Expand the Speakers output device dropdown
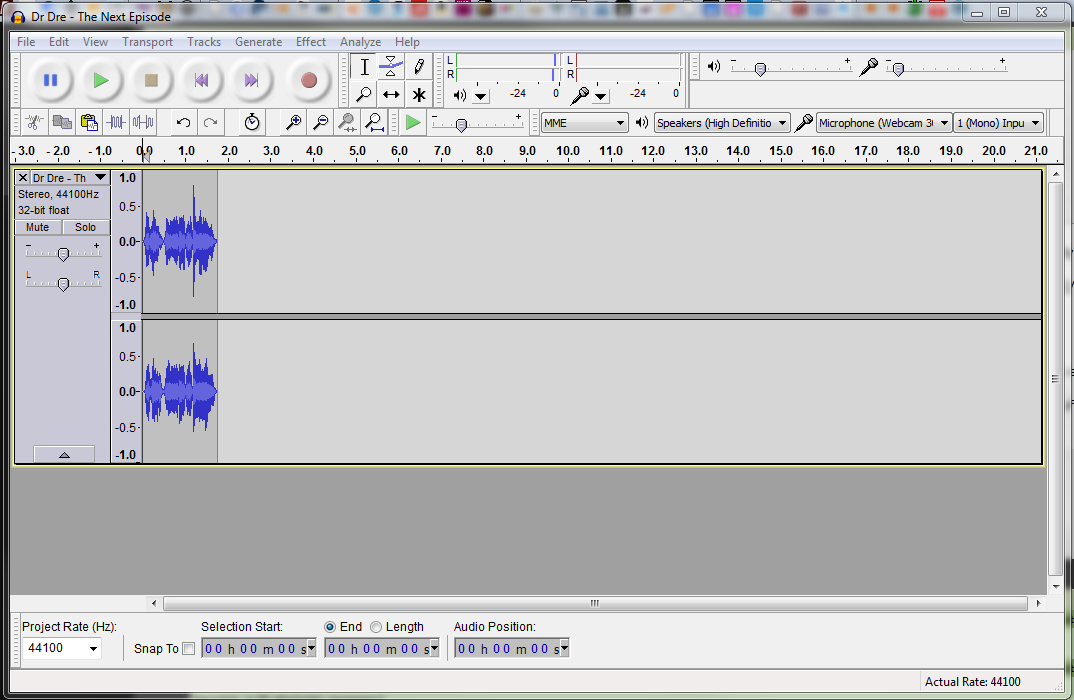Screen dimensions: 1074x700 (722, 123)
